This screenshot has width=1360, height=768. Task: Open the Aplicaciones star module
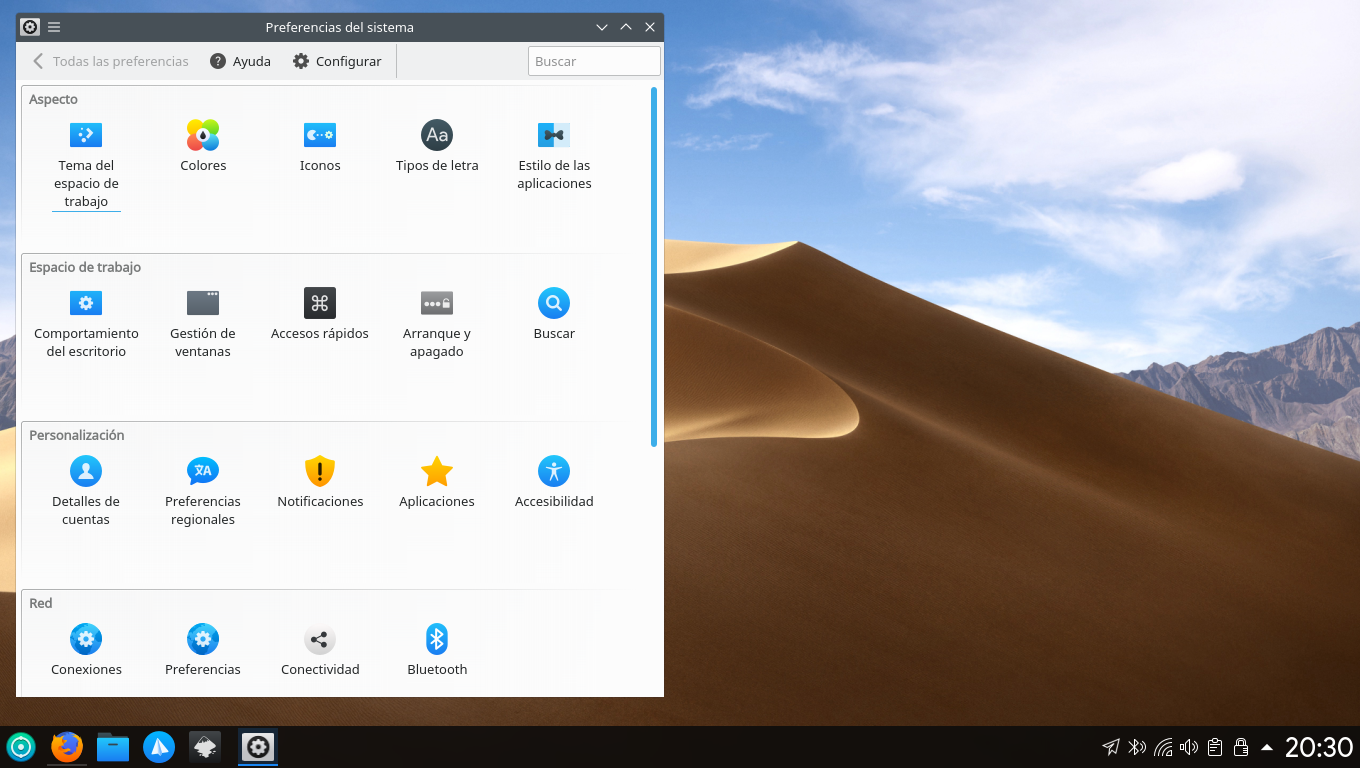(437, 482)
